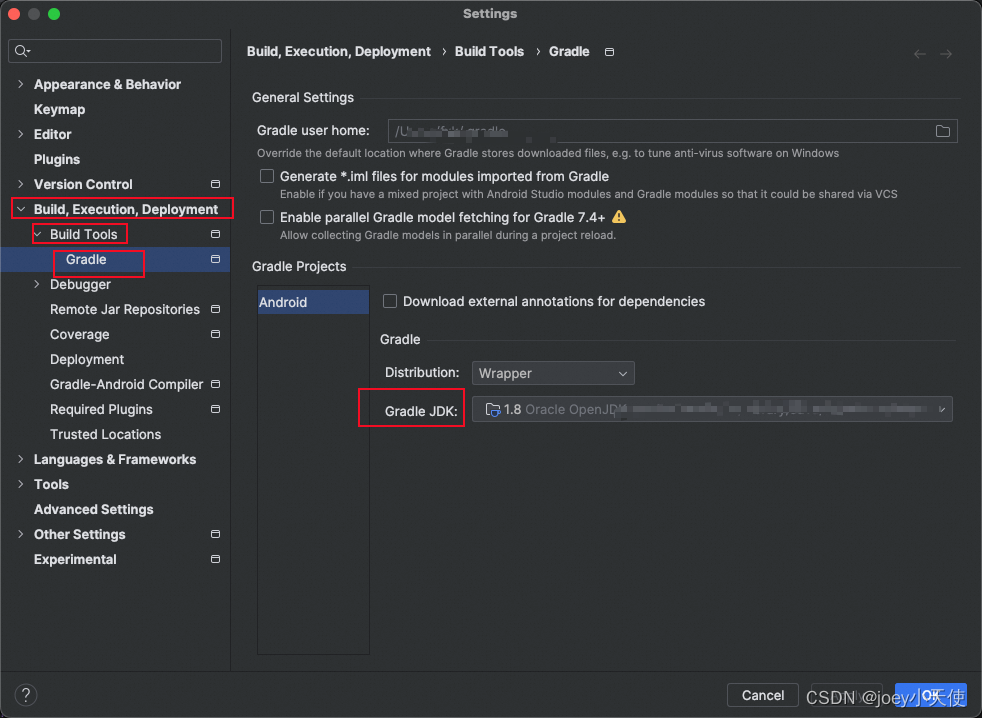Expand the Tools section

(x=21, y=484)
